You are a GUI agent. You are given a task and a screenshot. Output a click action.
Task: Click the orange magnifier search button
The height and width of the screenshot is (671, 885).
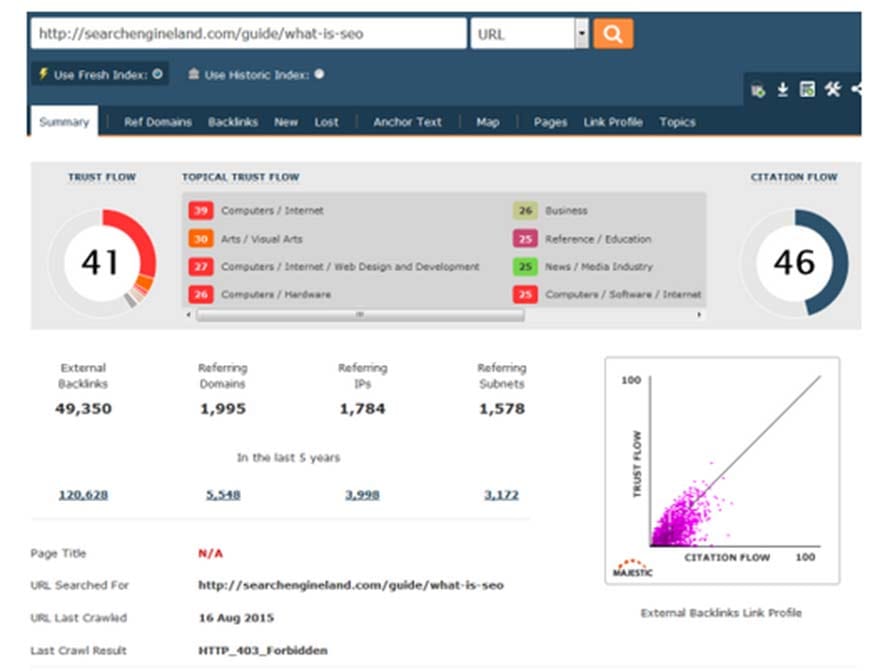[613, 34]
